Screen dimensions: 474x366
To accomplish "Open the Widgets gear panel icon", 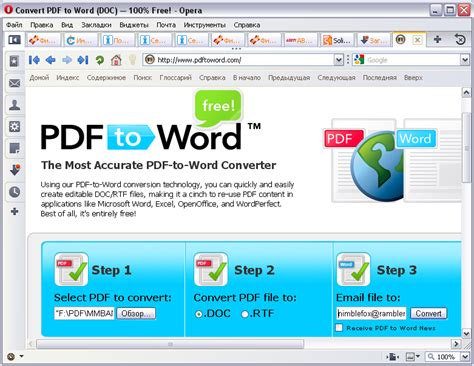I will click(14, 126).
